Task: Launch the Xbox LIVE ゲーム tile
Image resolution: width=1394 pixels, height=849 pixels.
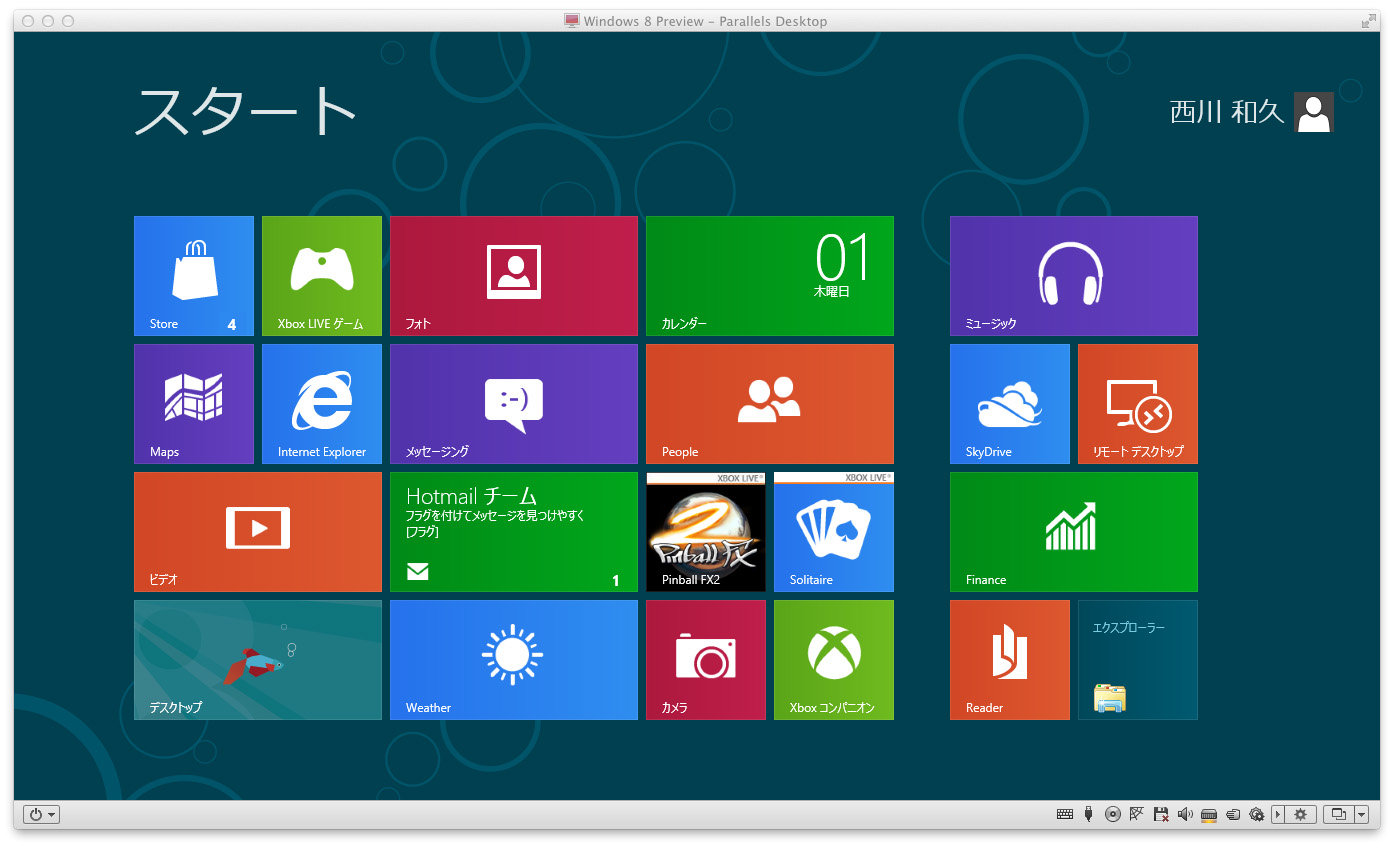Action: [322, 276]
